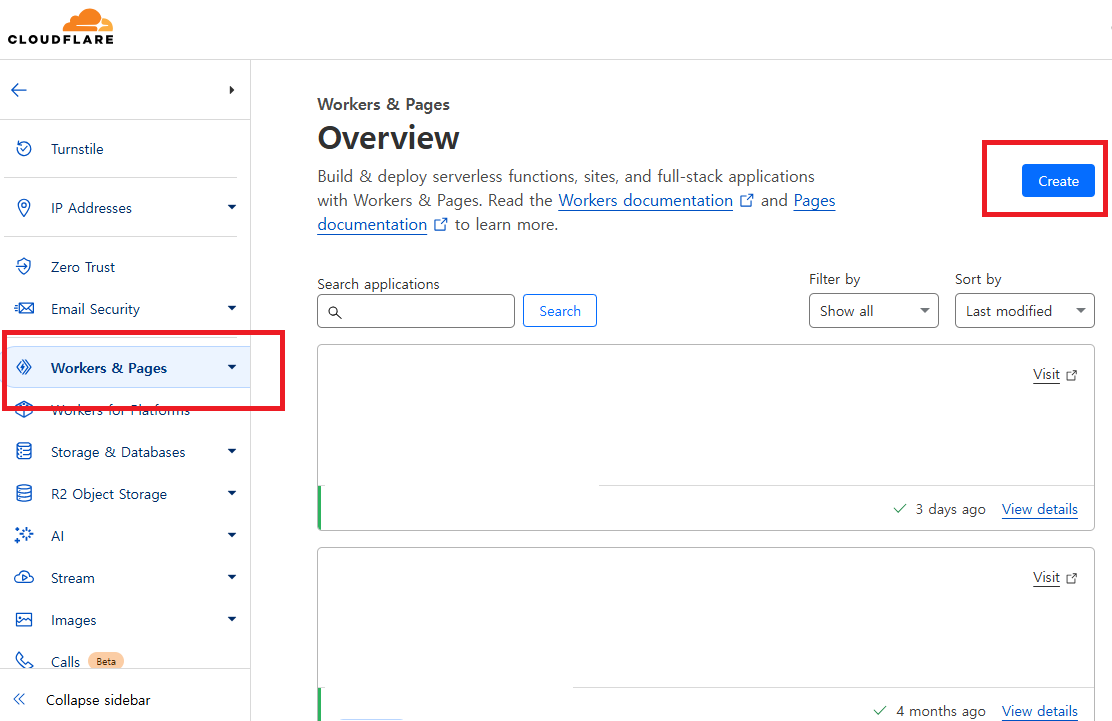Screen dimensions: 1112x721
Task: Expand the Images submenu arrow
Action: (x=232, y=619)
